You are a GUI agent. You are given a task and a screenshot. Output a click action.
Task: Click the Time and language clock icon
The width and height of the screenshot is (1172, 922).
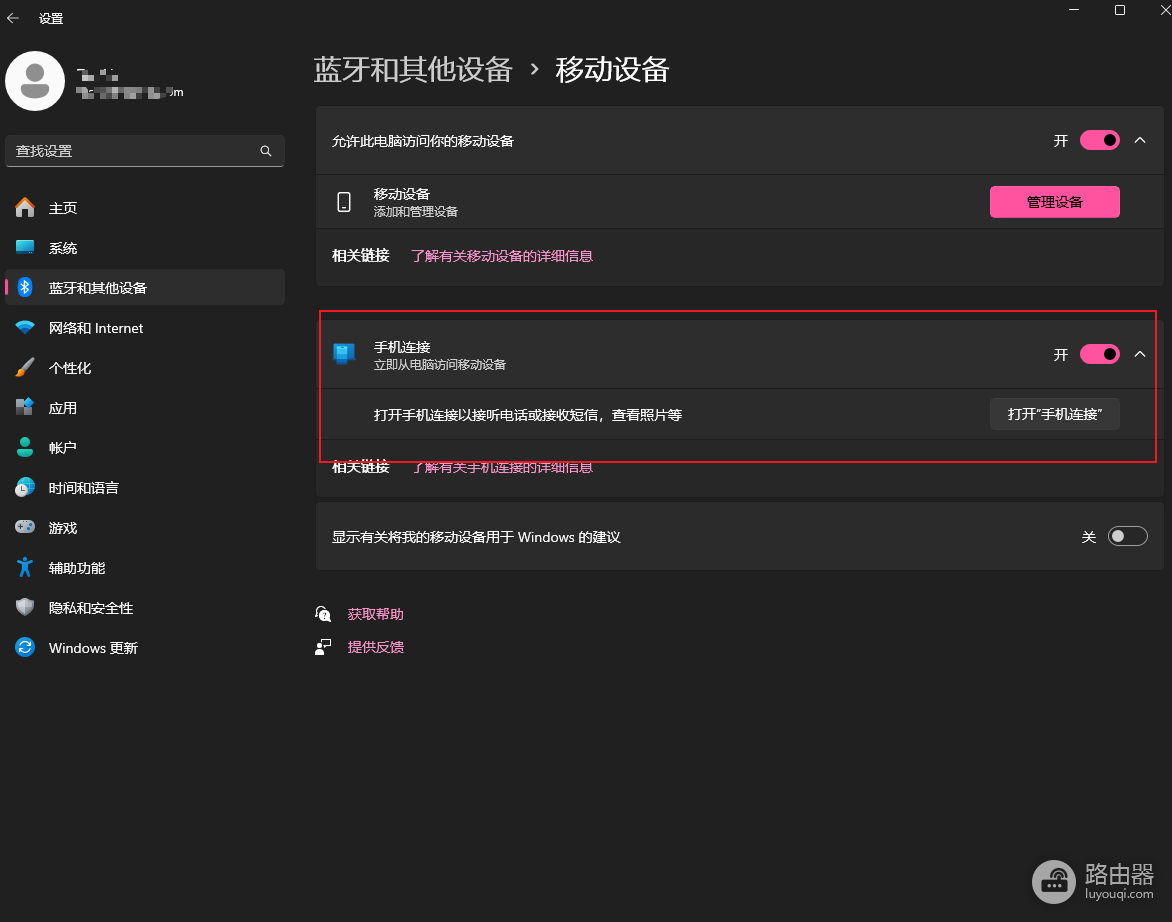(25, 487)
